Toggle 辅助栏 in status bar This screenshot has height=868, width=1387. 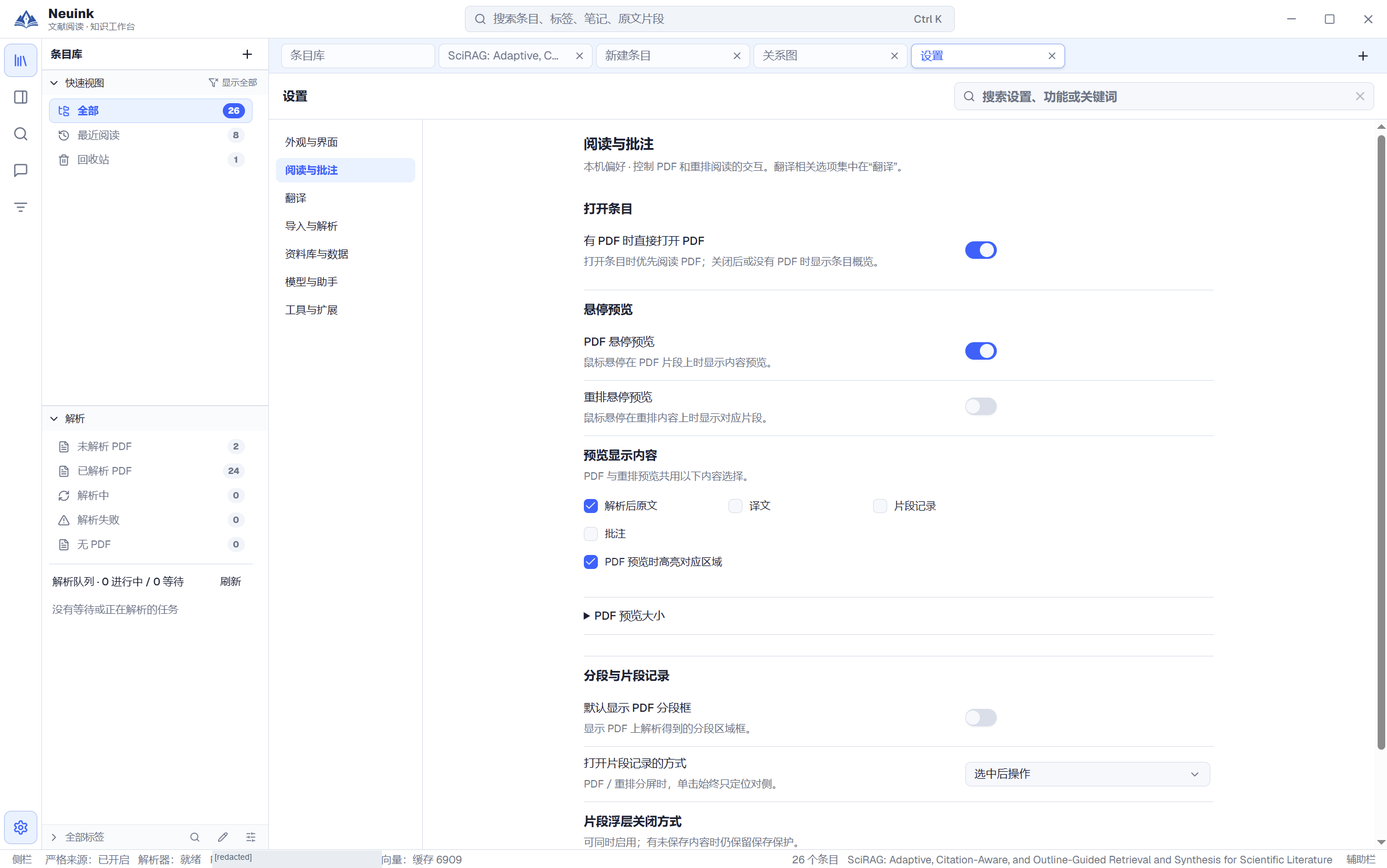click(1360, 860)
